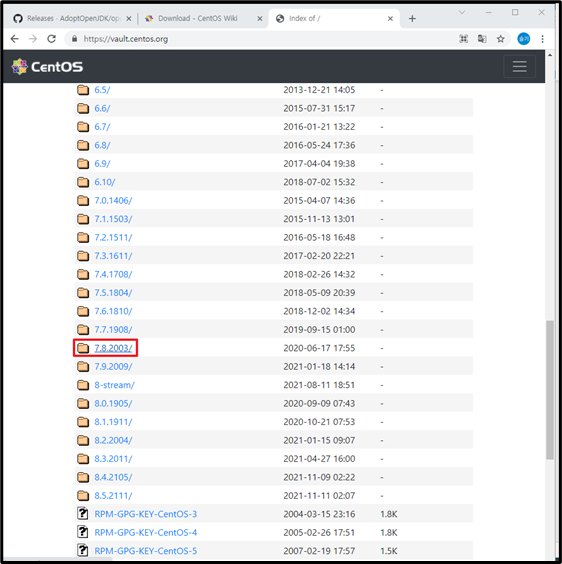Open the 7.9.2009/ directory link
The height and width of the screenshot is (564, 562).
(x=113, y=367)
